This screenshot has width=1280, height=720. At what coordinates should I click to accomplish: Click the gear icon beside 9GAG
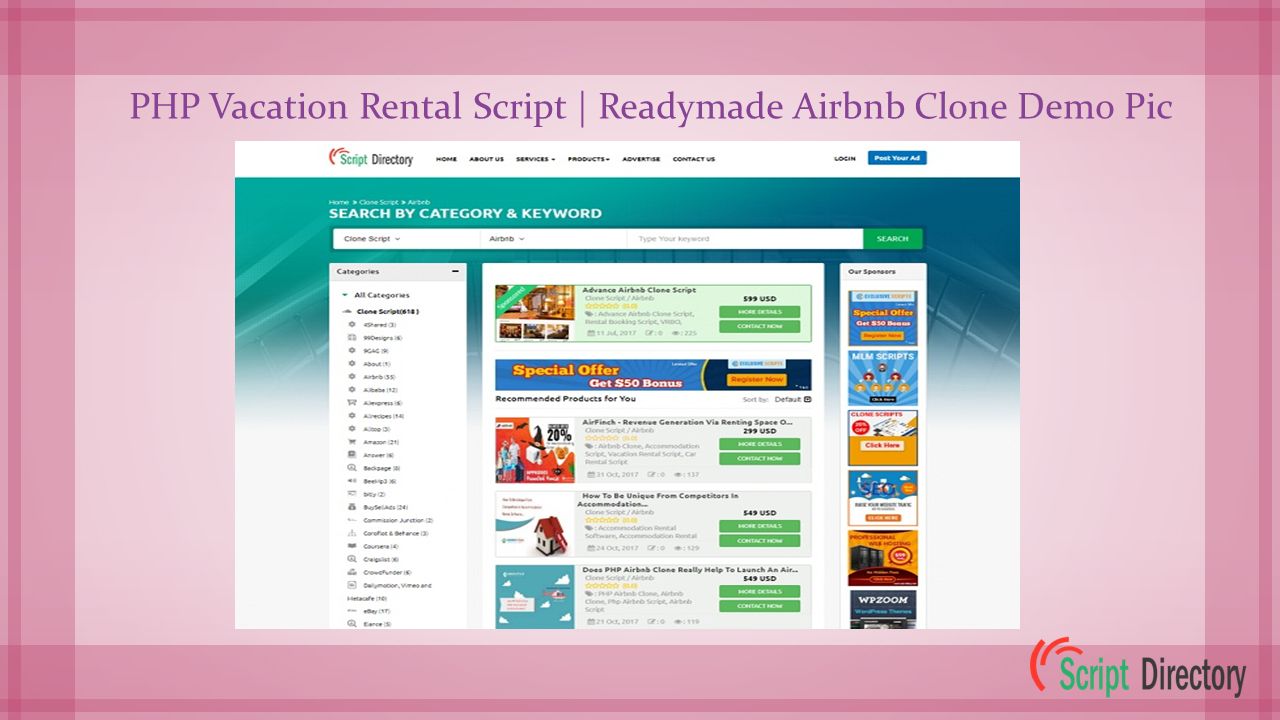coord(352,351)
